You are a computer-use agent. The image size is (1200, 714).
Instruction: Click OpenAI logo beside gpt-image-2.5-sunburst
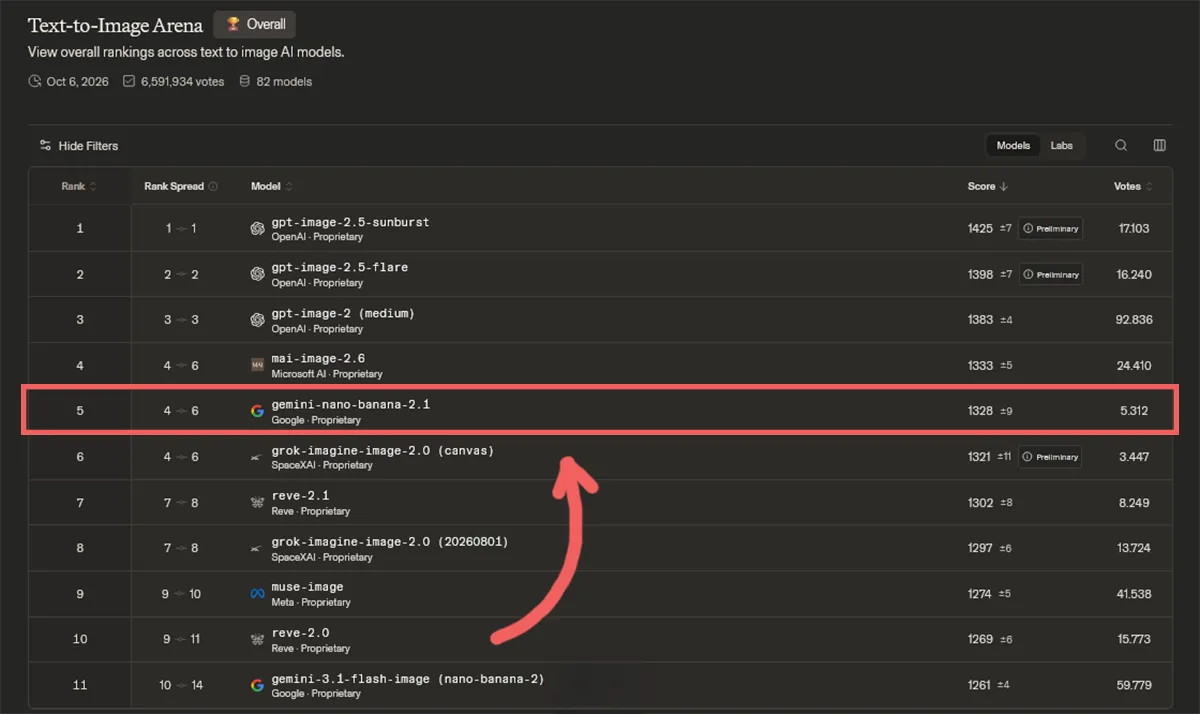(257, 229)
